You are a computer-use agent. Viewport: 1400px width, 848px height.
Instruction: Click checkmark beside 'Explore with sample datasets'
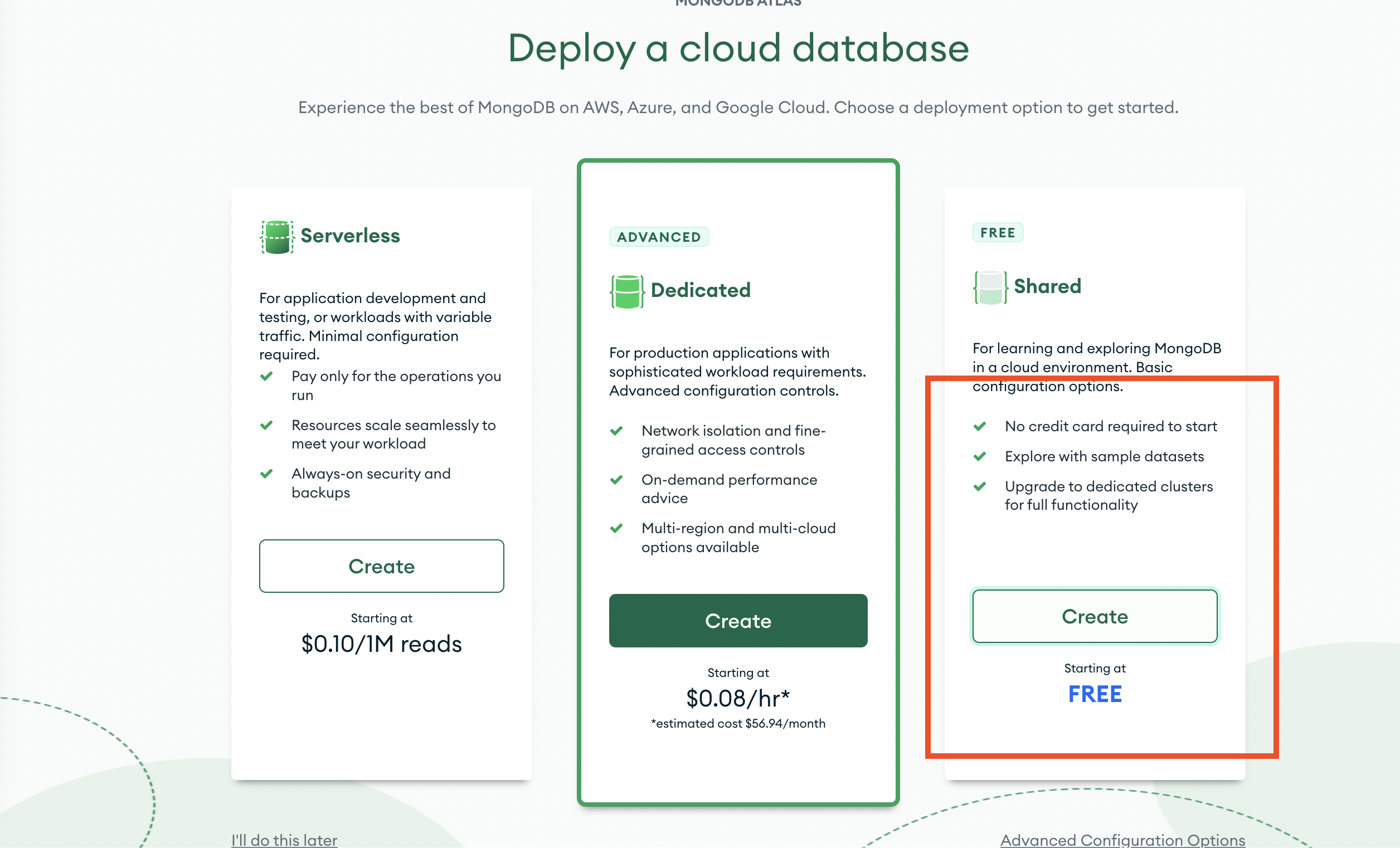tap(980, 456)
